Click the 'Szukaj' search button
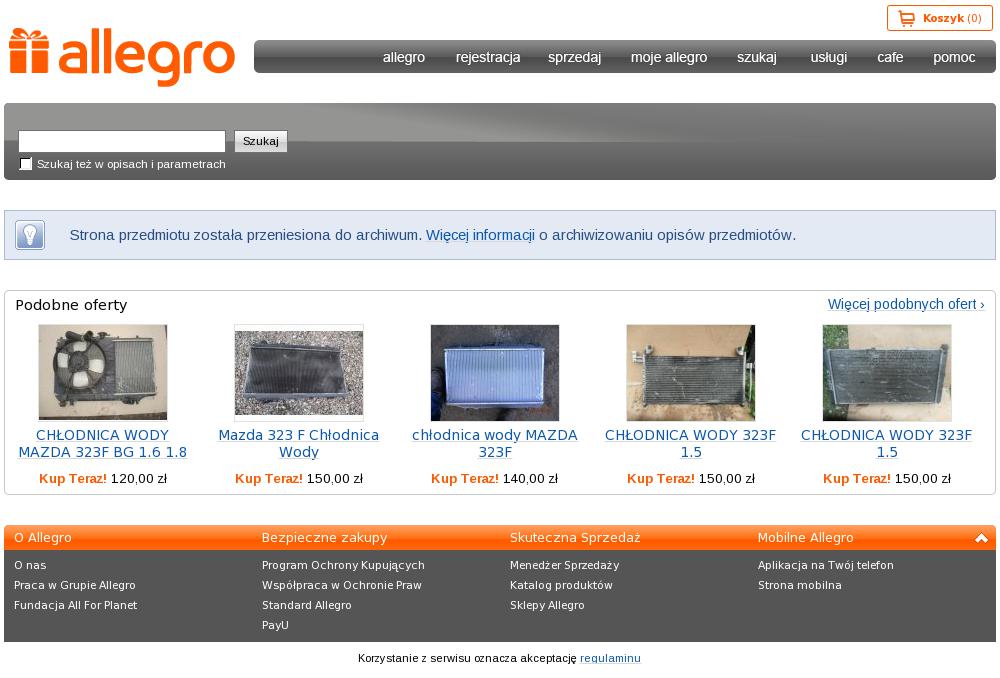Image resolution: width=1000 pixels, height=678 pixels. point(261,141)
